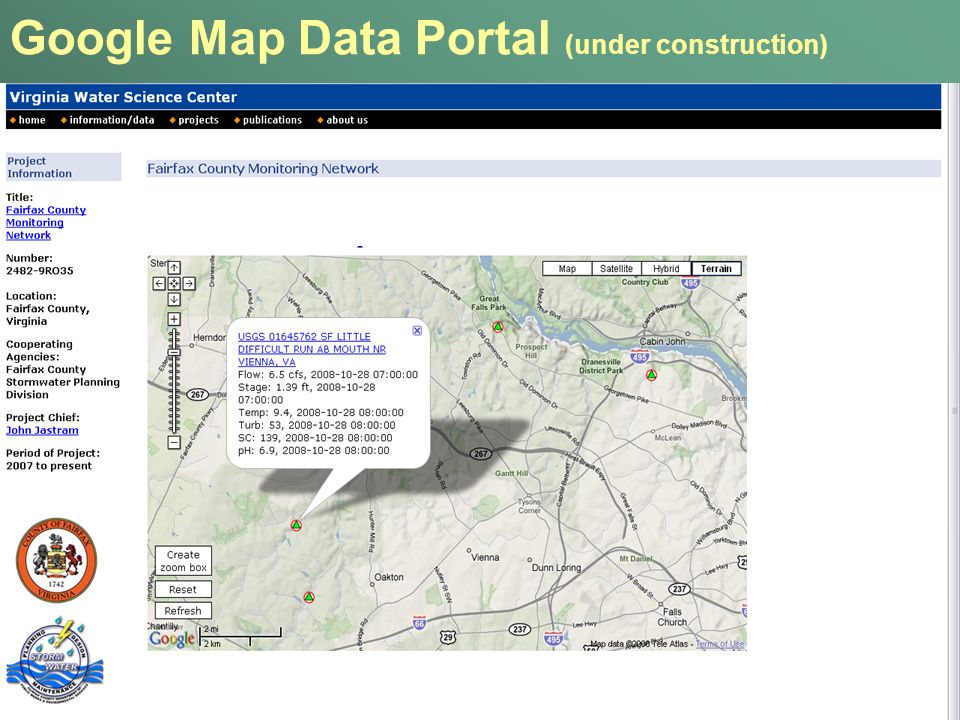This screenshot has width=960, height=720.
Task: Click the route 29 shield on map
Action: (448, 637)
